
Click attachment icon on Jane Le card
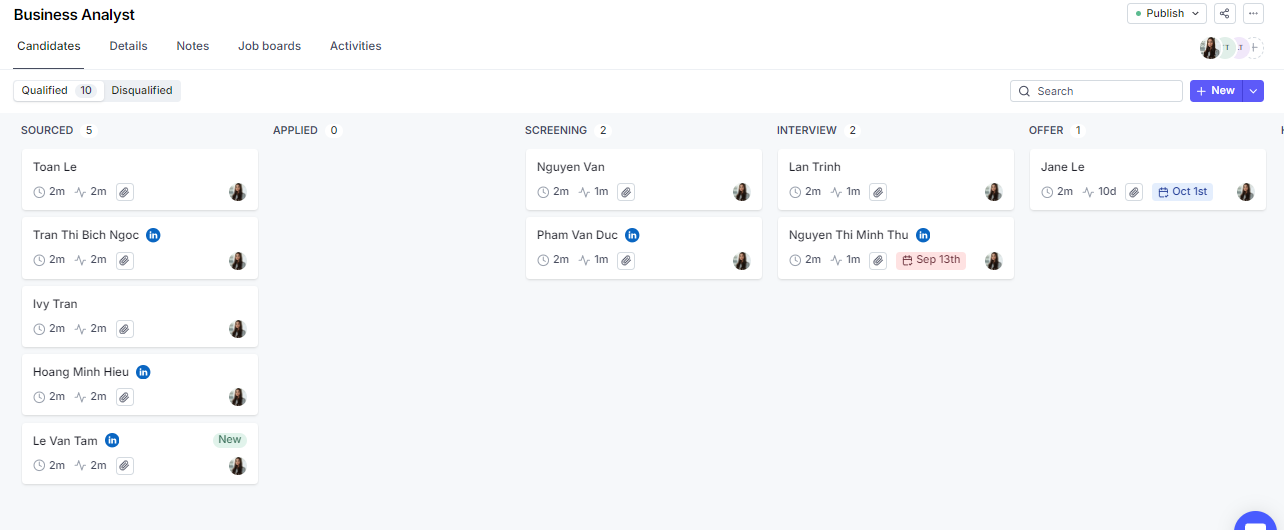tap(1133, 192)
